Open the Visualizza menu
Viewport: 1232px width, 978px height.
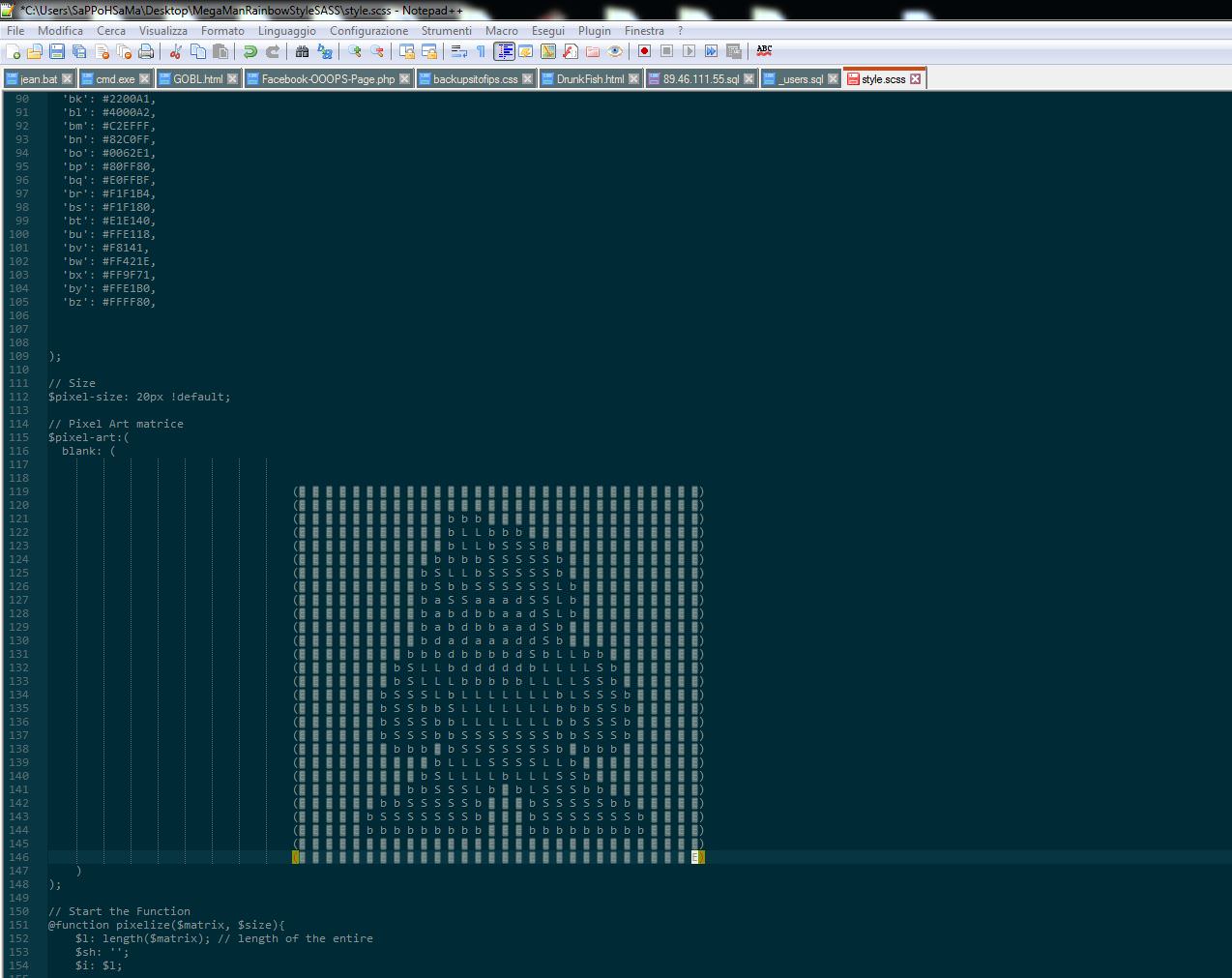pyautogui.click(x=163, y=31)
